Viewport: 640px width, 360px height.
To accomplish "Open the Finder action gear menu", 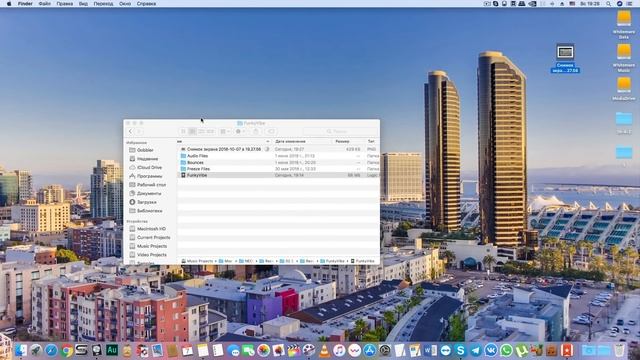I will tap(240, 131).
